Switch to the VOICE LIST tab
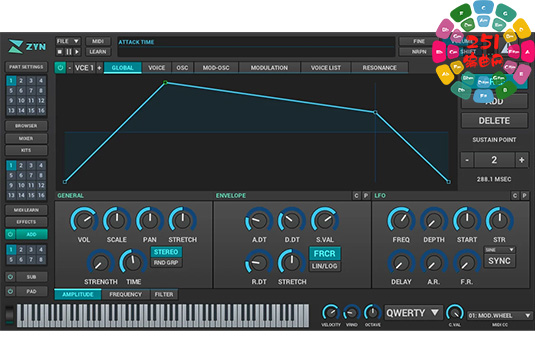 [326, 68]
